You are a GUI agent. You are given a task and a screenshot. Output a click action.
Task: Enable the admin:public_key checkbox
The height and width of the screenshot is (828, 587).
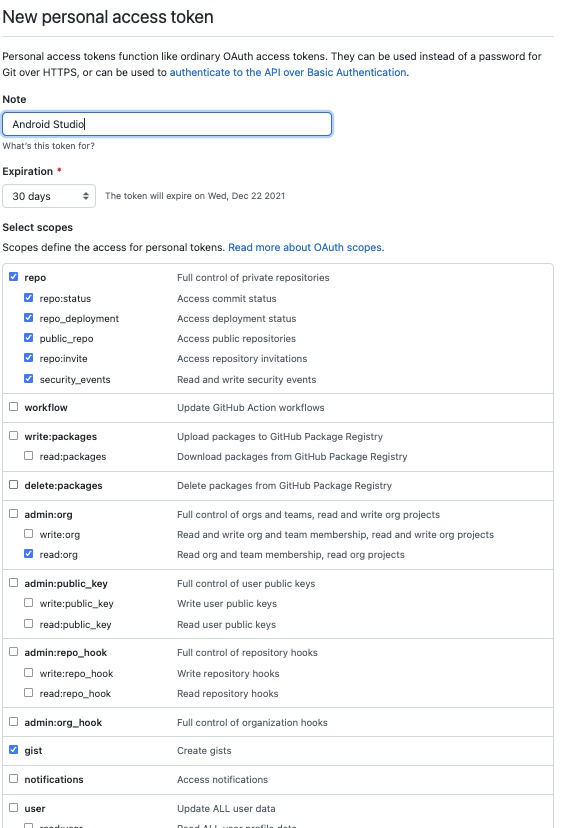[x=14, y=583]
